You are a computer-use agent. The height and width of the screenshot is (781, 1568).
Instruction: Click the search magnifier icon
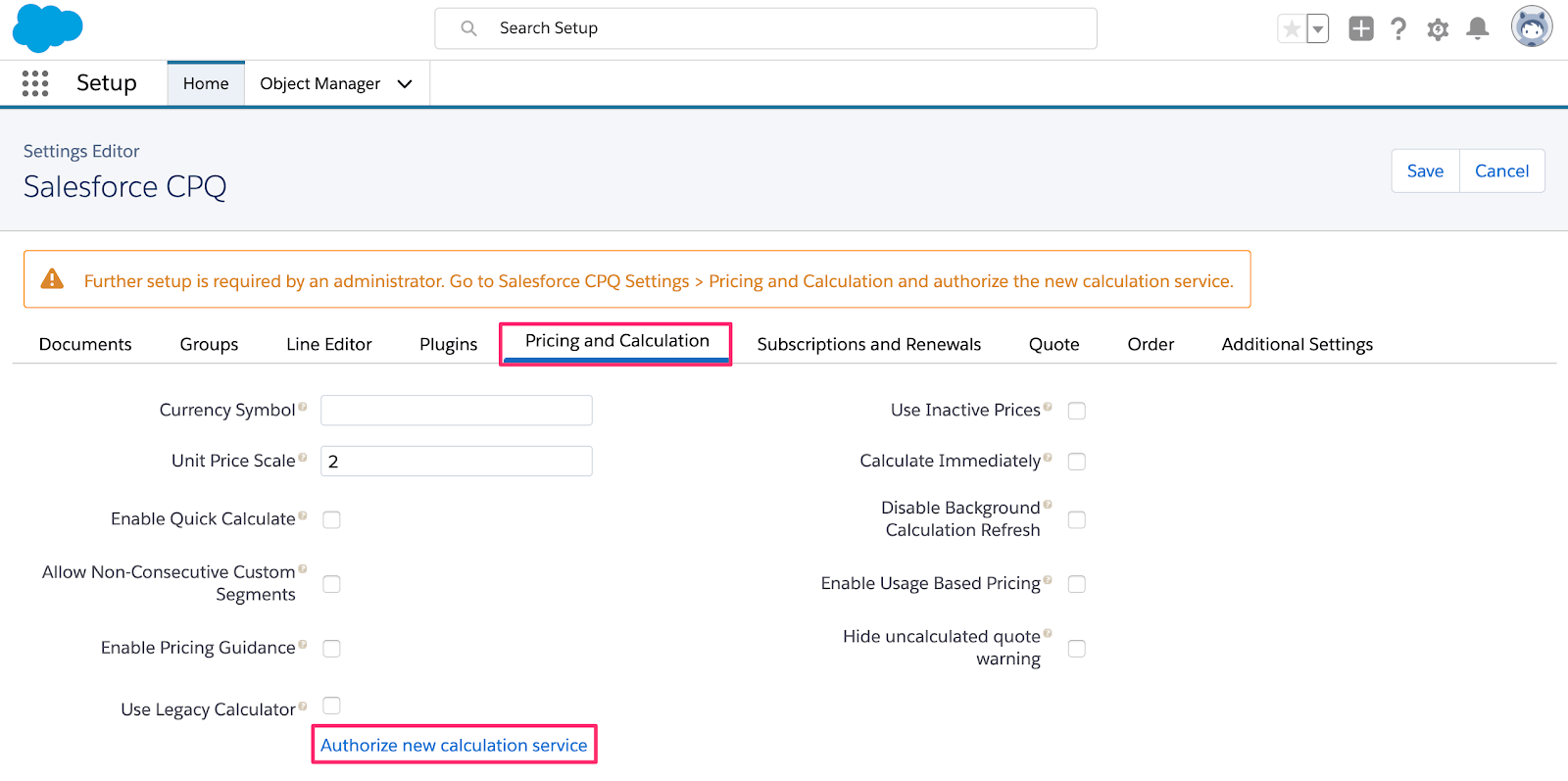click(x=469, y=28)
